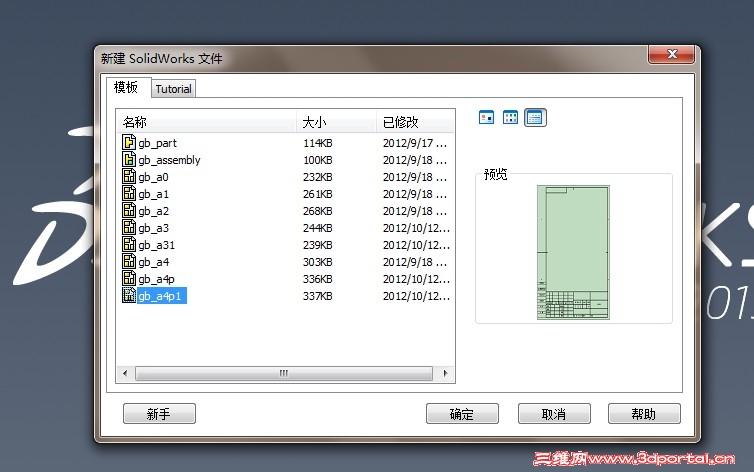754x472 pixels.
Task: Sort by the 大小 column header
Action: click(337, 122)
